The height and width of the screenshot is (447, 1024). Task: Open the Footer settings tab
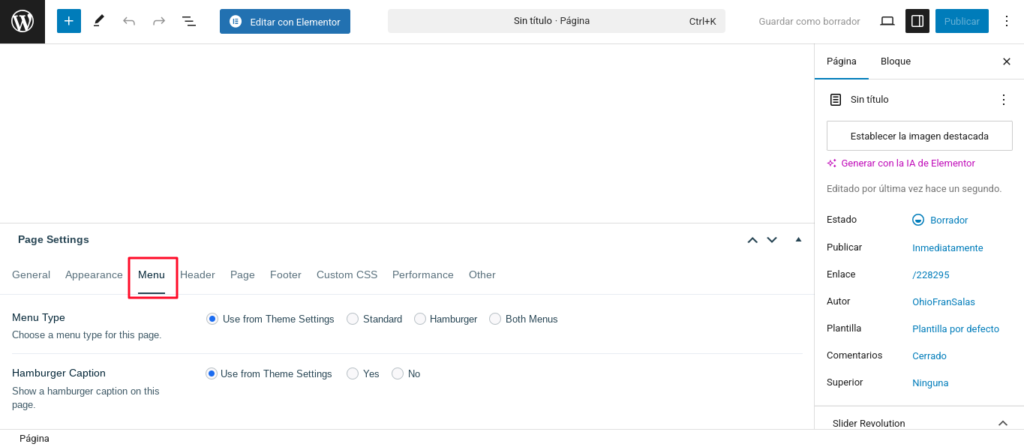tap(285, 275)
